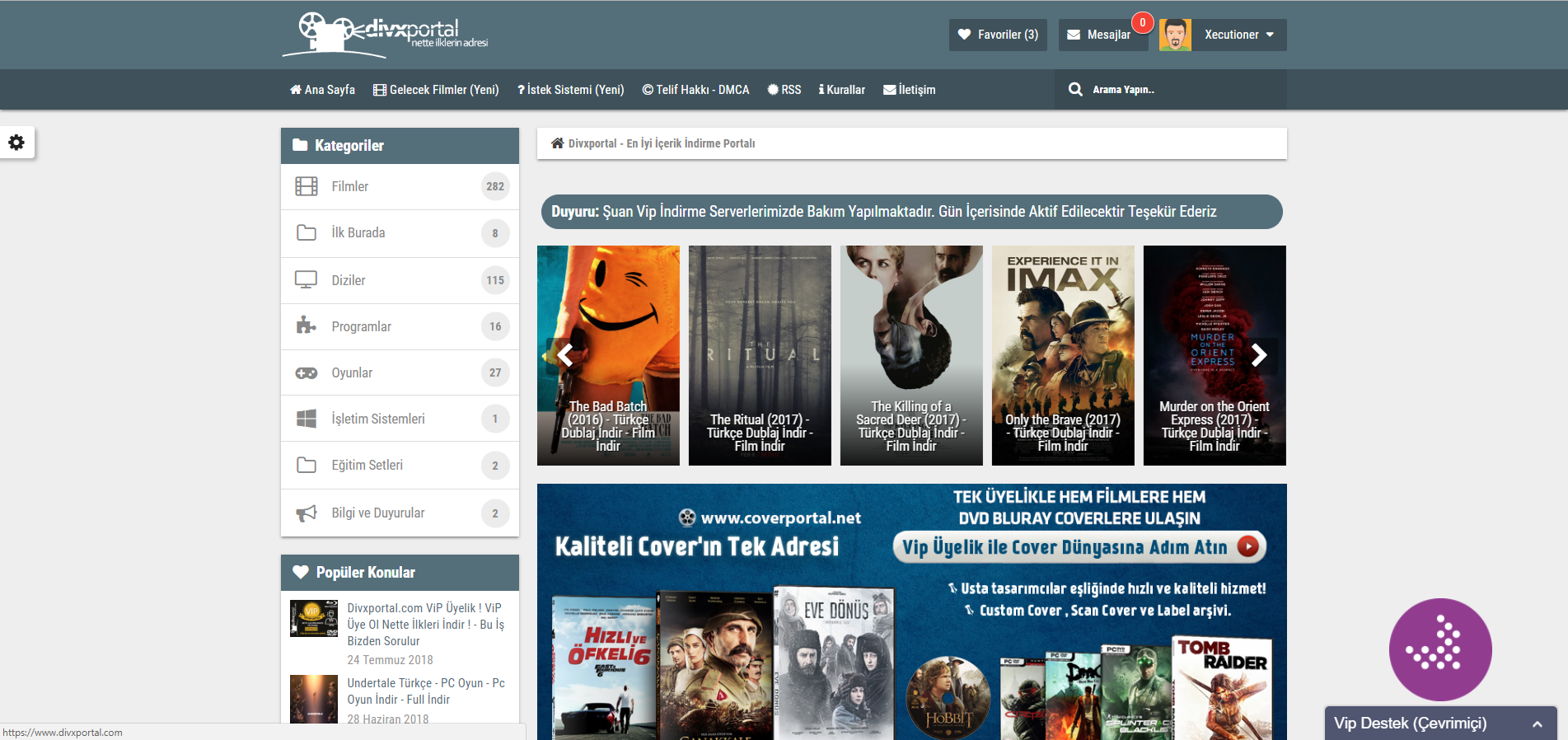The height and width of the screenshot is (740, 1568).
Task: Go to next carousel slide
Action: click(1258, 355)
